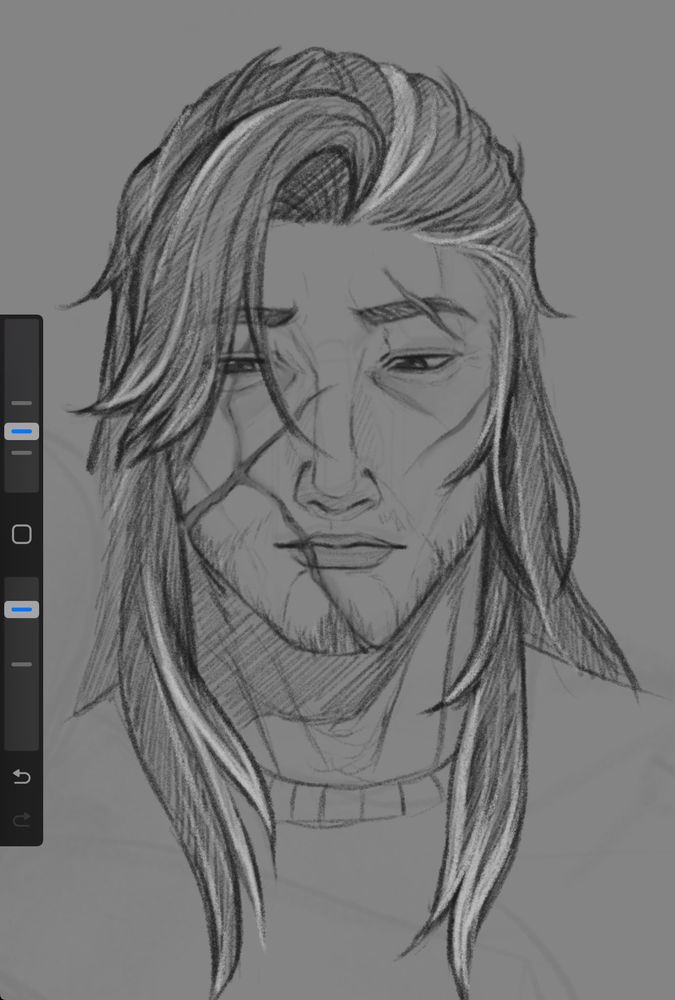
Task: Click the brush opacity slider handle
Action: tap(22, 610)
